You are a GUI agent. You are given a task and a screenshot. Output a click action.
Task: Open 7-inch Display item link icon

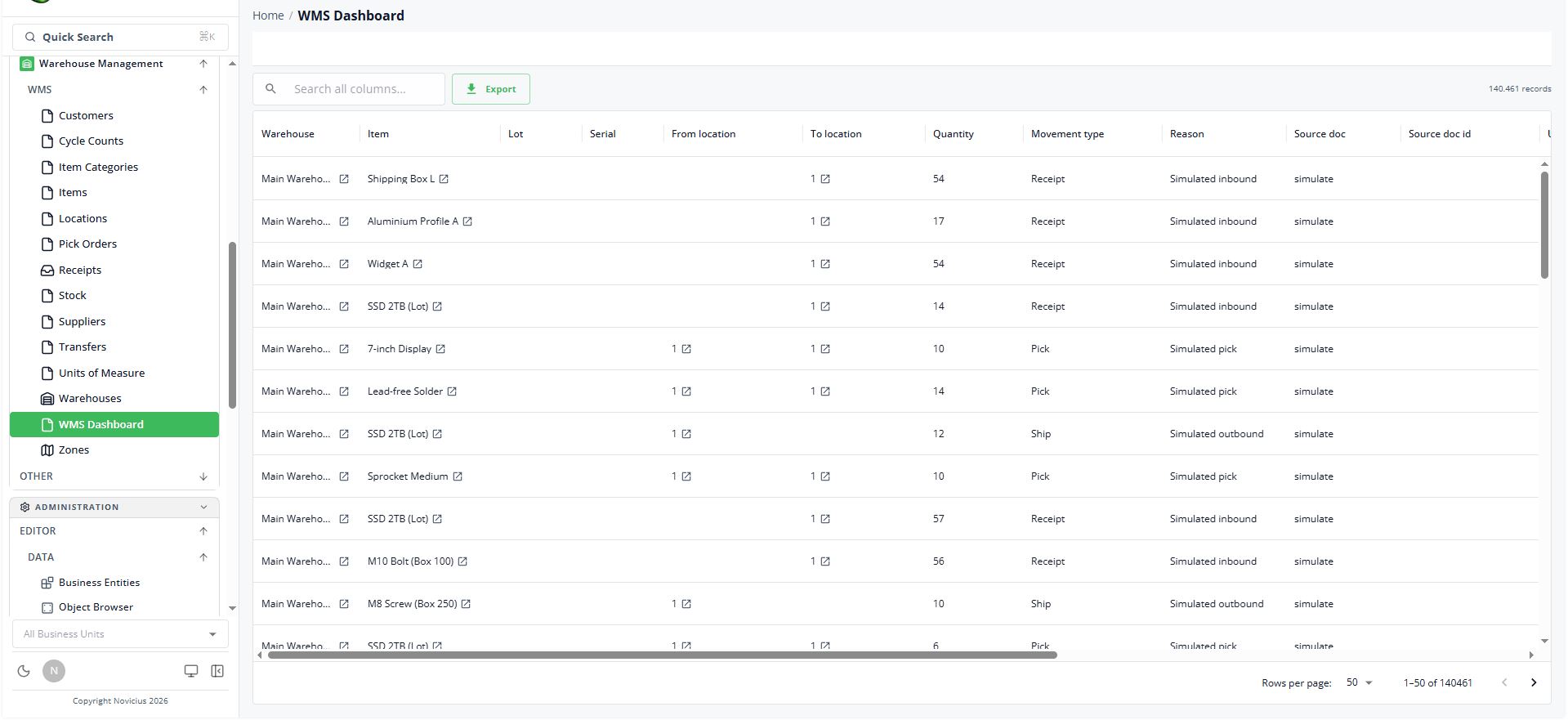[440, 349]
